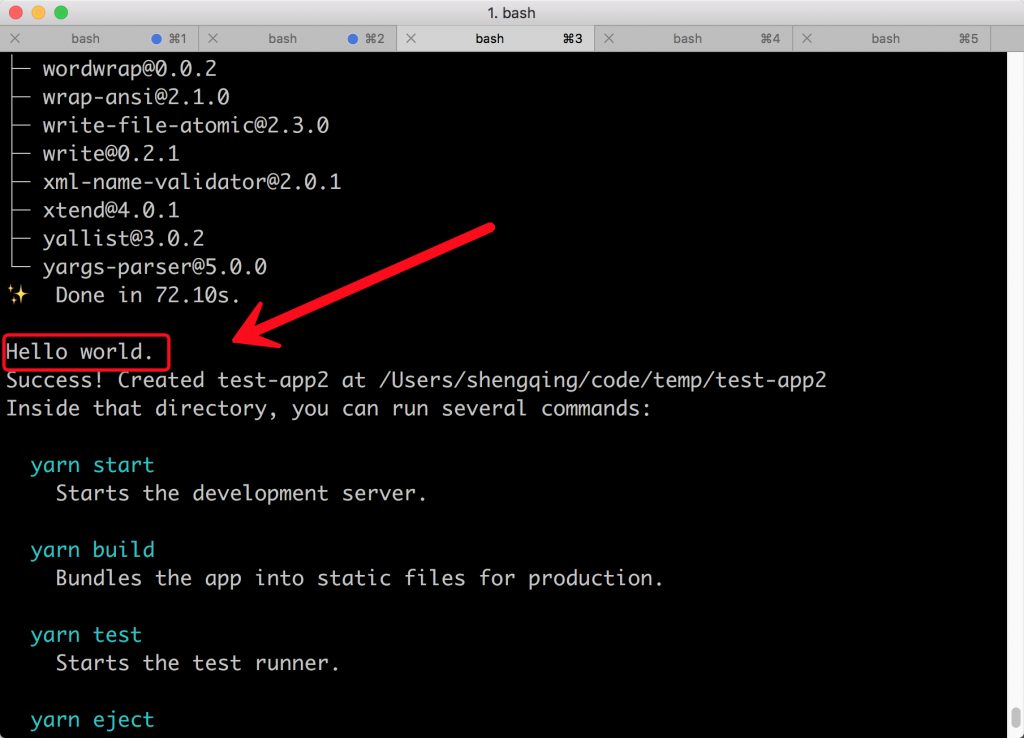Activate the fifth bash tab ⌘5
The image size is (1024, 738).
tap(885, 39)
